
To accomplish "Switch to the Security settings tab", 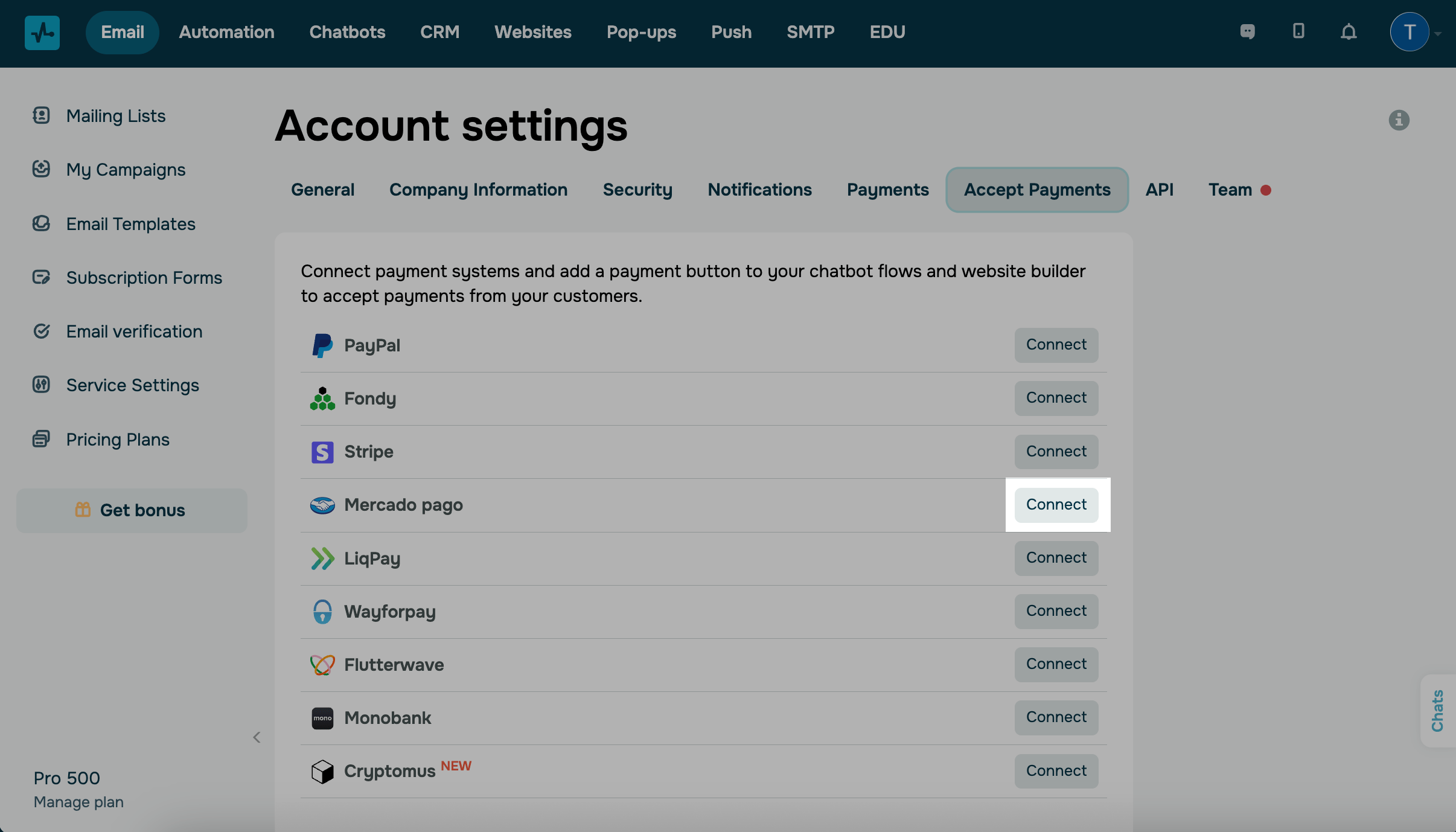I will pyautogui.click(x=637, y=190).
